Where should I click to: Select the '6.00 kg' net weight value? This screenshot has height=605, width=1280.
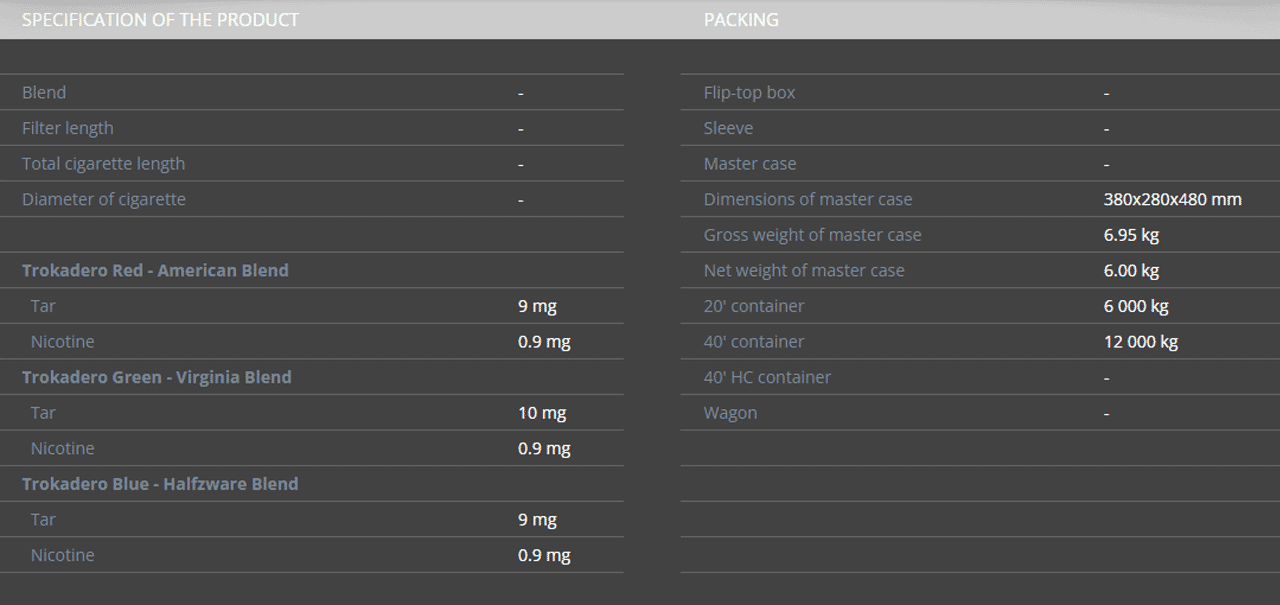(x=1132, y=270)
